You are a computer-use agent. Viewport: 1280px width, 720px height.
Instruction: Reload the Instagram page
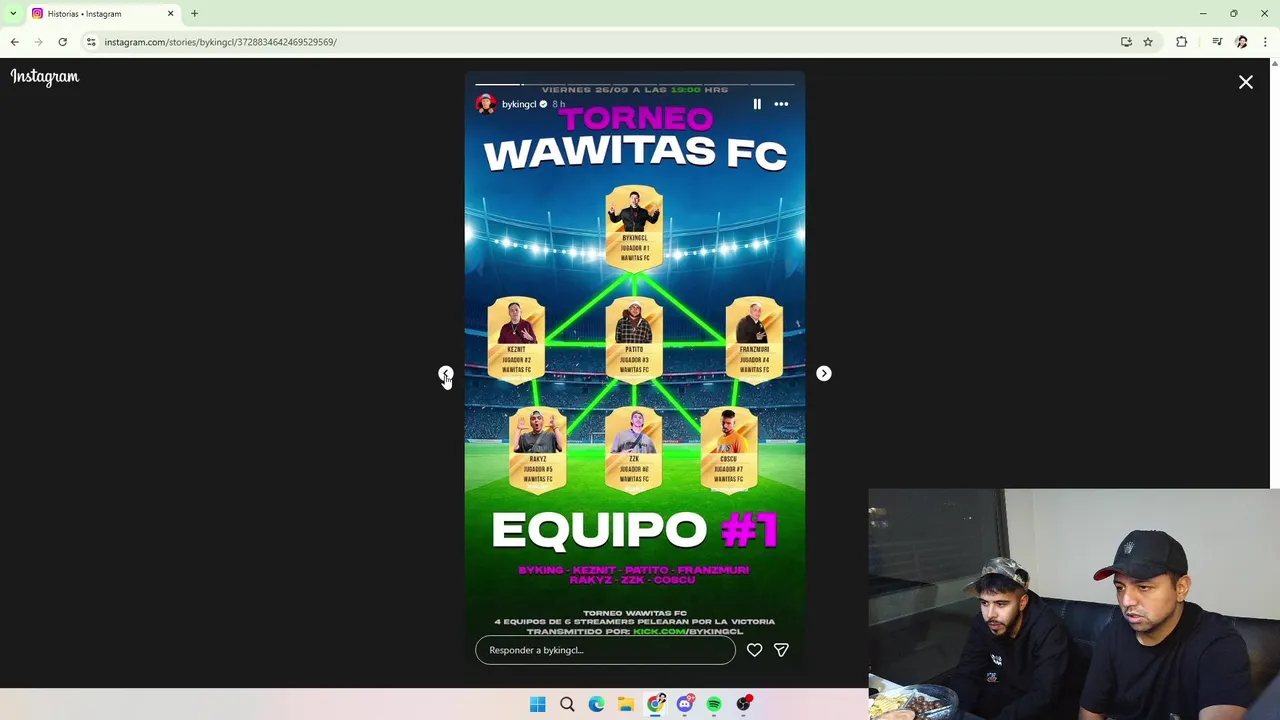[62, 42]
